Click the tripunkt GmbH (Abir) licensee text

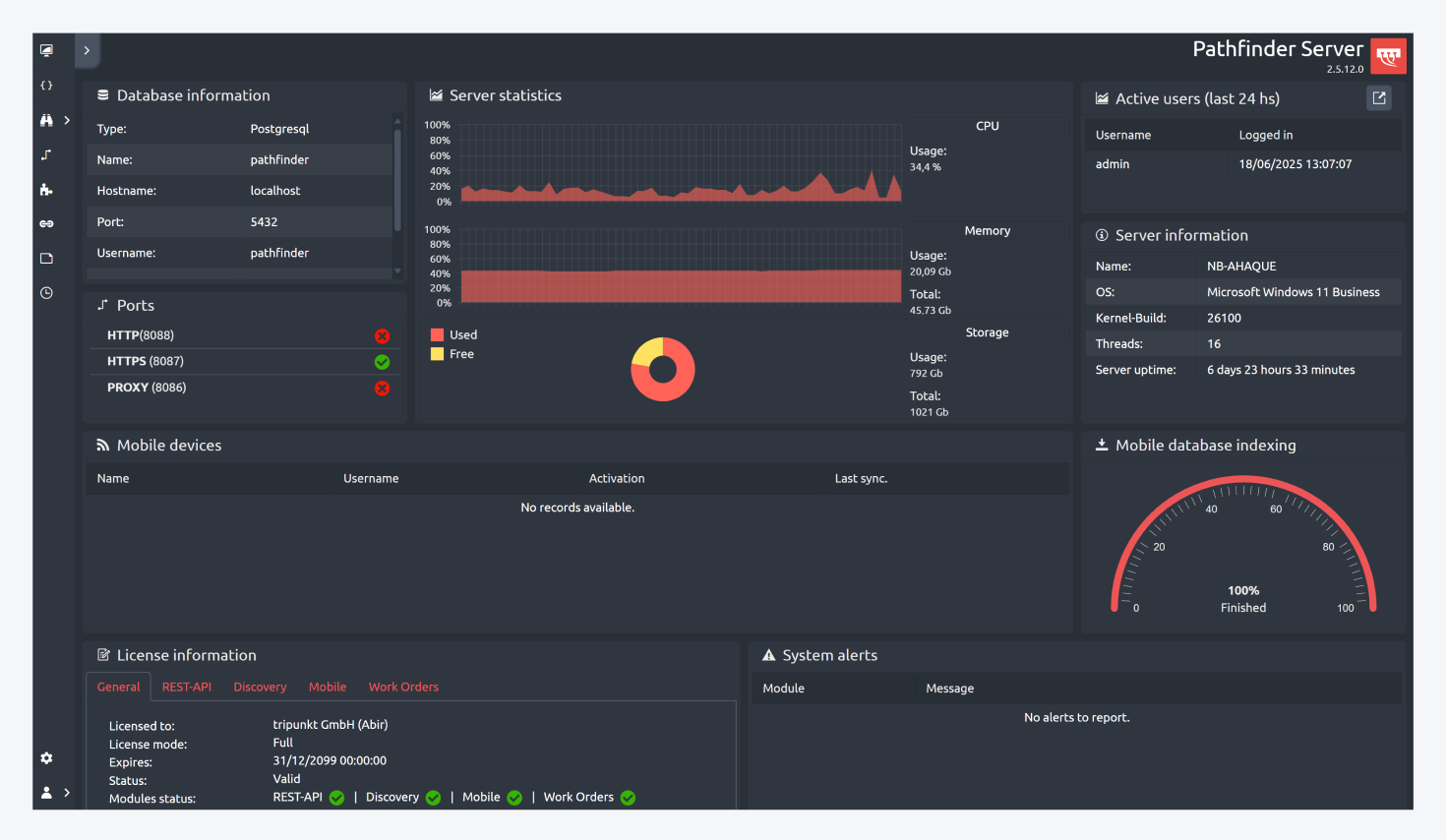tap(331, 725)
